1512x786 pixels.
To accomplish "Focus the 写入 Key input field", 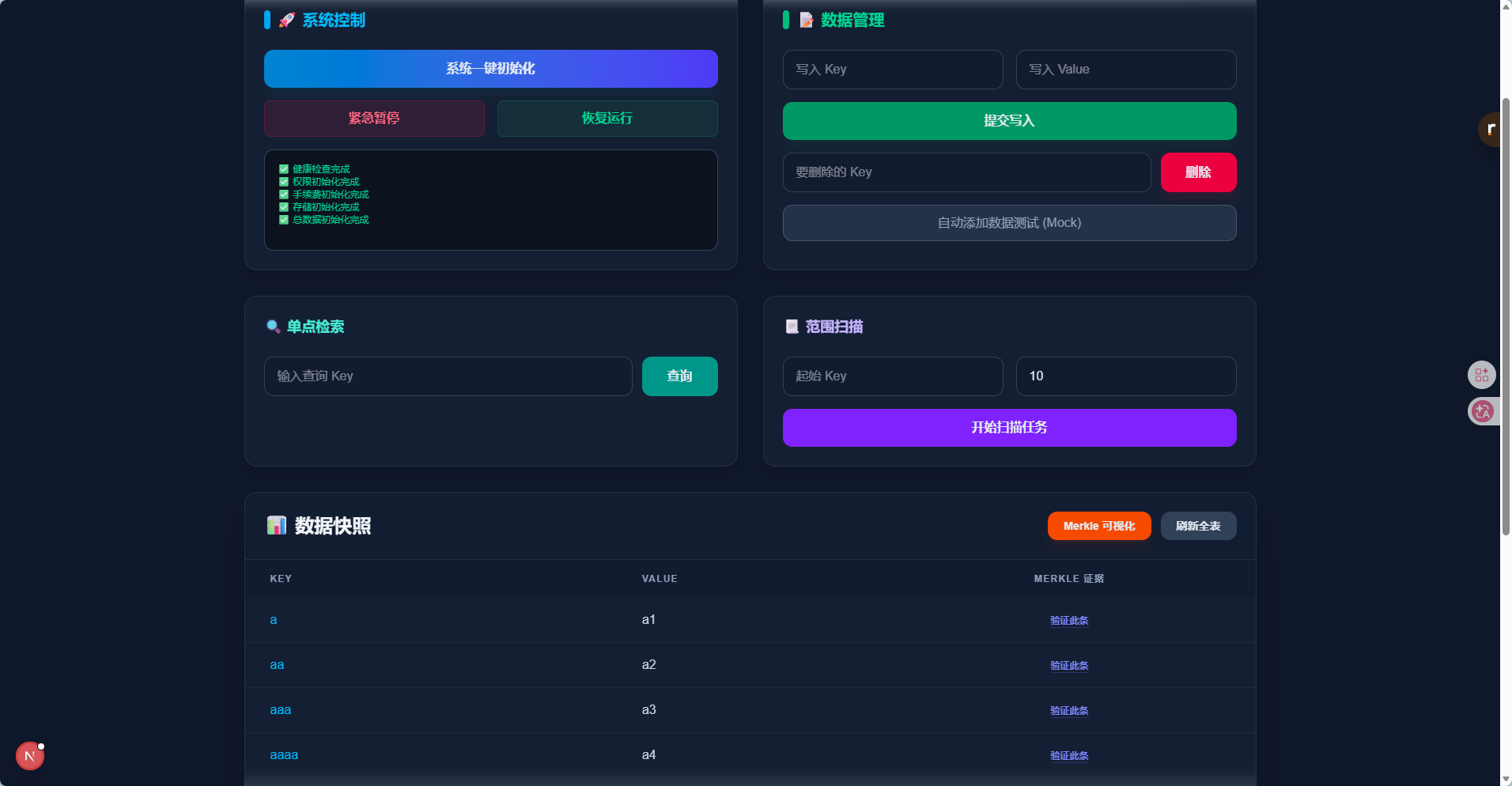I will point(893,70).
